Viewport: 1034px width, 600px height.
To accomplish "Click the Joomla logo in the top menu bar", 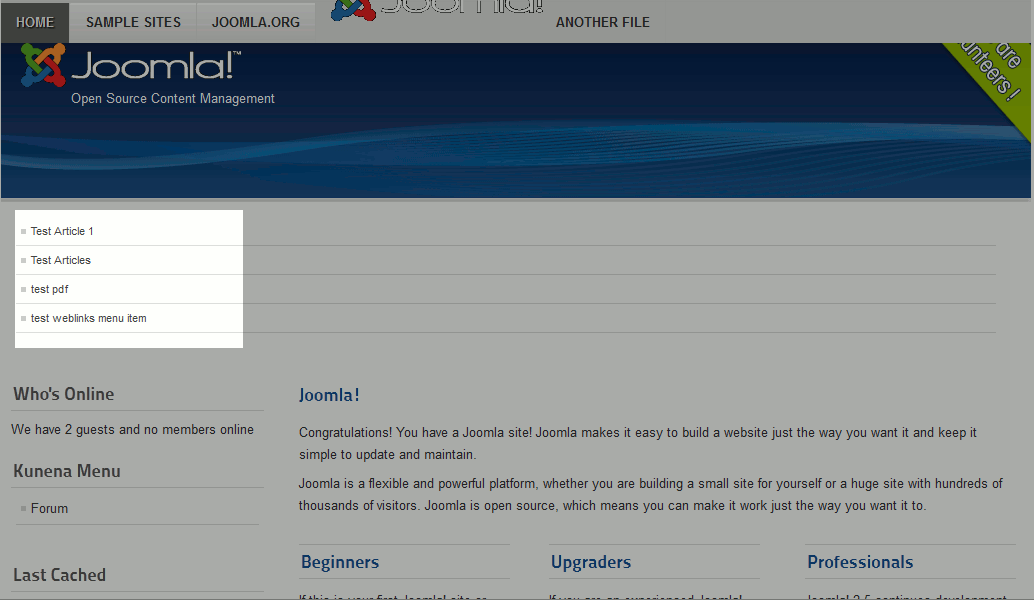I will click(x=437, y=9).
